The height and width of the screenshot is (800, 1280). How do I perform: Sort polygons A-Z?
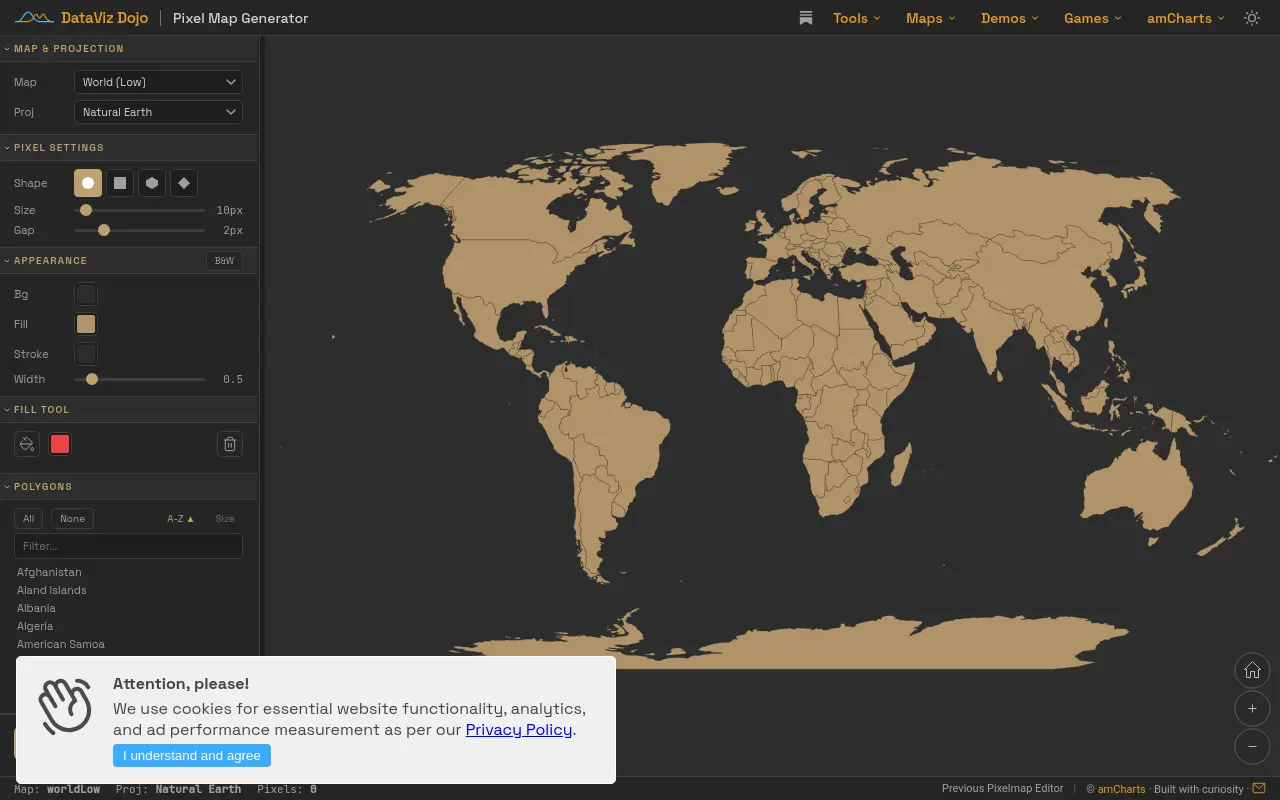point(181,518)
